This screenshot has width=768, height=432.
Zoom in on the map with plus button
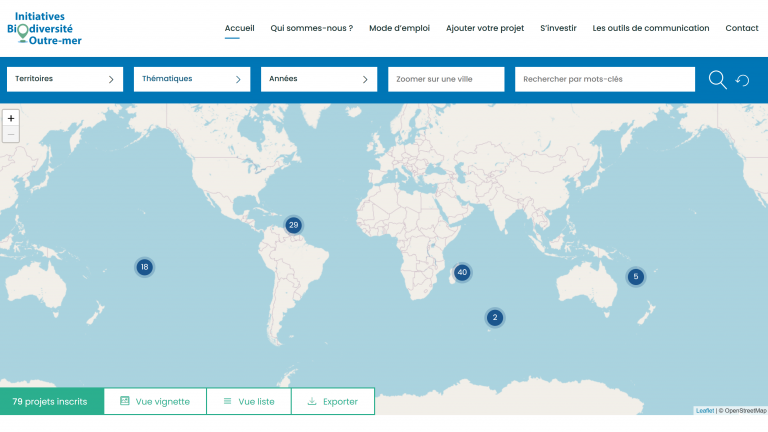12,118
